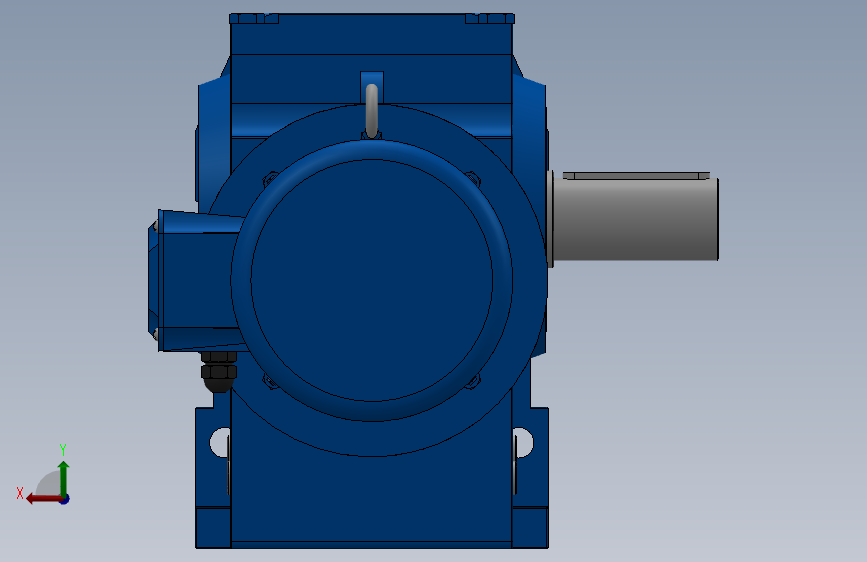Pick the right mounting foot hole
867x562 pixels.
coord(523,443)
